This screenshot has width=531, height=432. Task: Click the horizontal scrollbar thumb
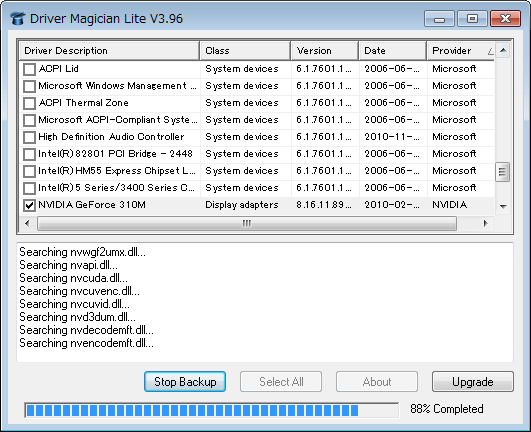point(247,223)
